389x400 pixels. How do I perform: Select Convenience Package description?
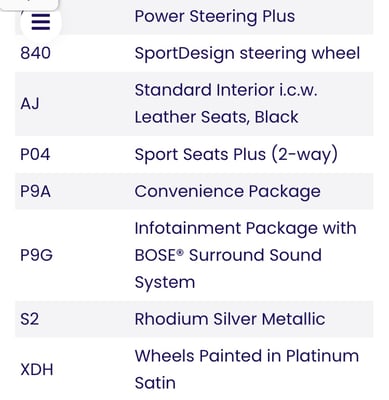tap(227, 192)
